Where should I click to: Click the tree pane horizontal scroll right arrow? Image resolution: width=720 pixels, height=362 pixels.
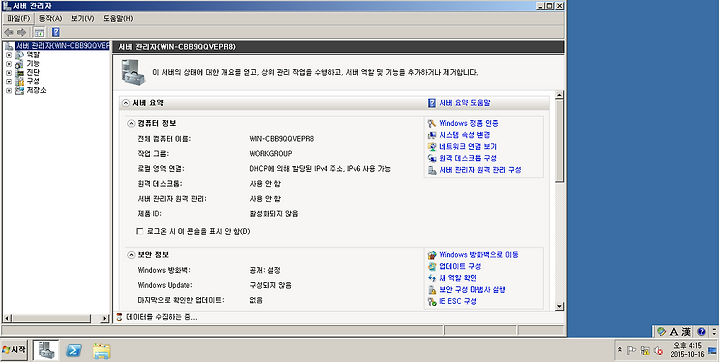point(105,318)
